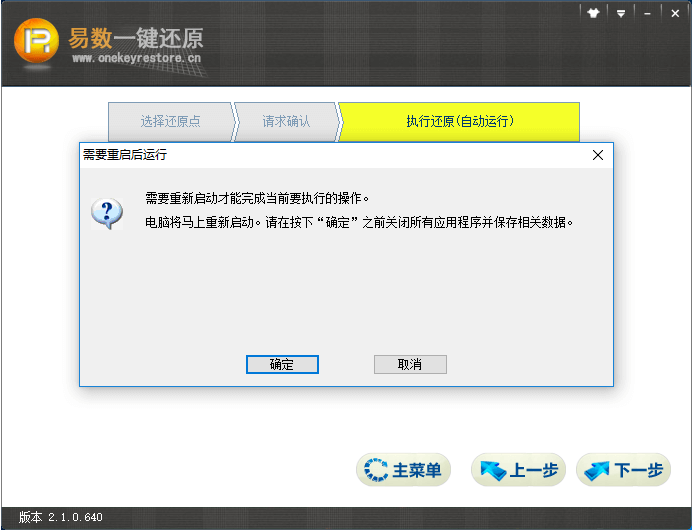The image size is (692, 530).
Task: Select the 选择还原点 step tab
Action: click(x=170, y=121)
